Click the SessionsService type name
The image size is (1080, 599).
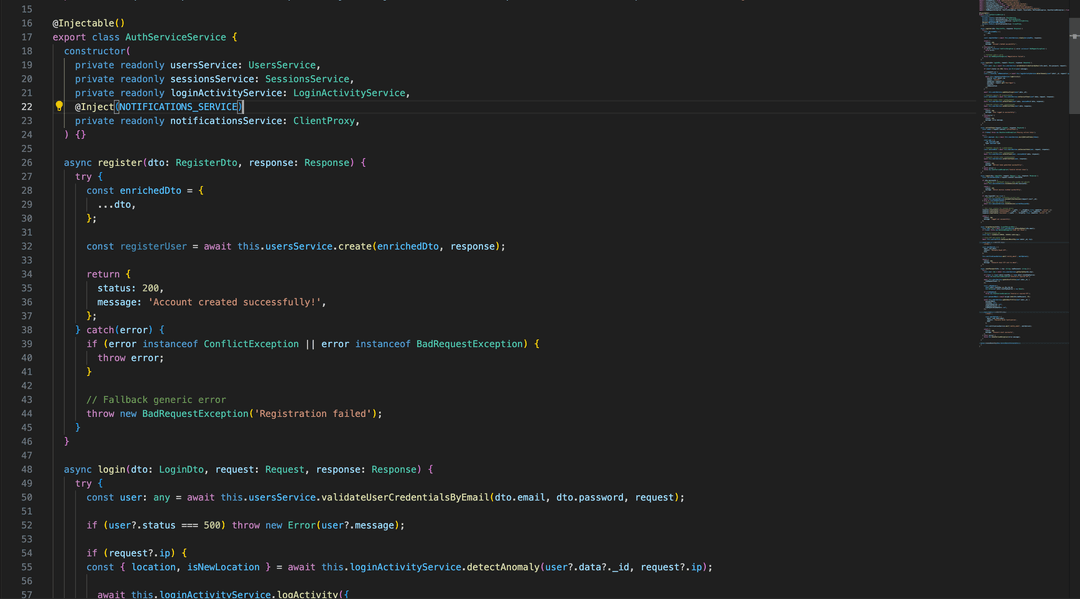click(x=307, y=79)
